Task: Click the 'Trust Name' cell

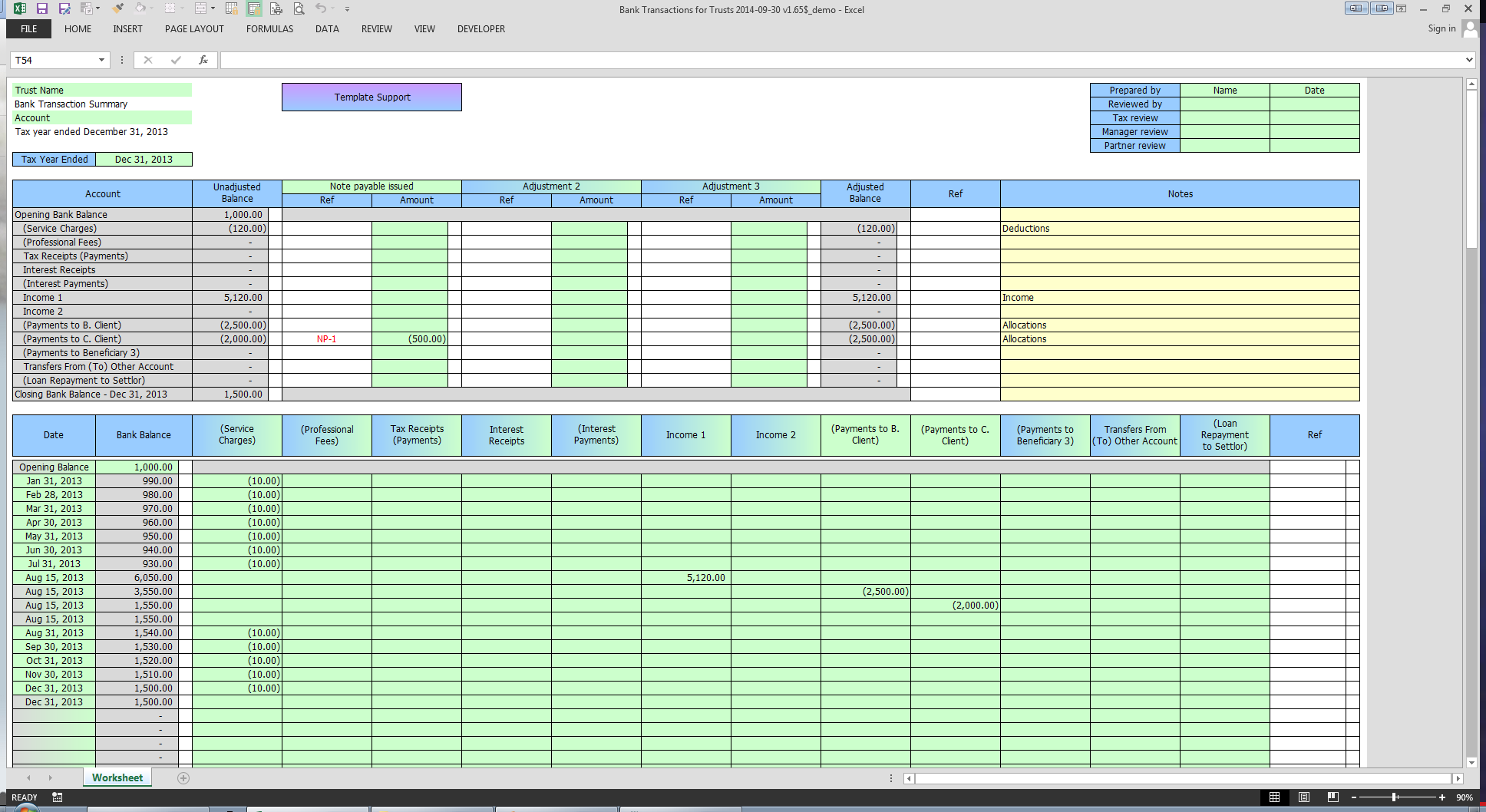Action: pos(102,91)
